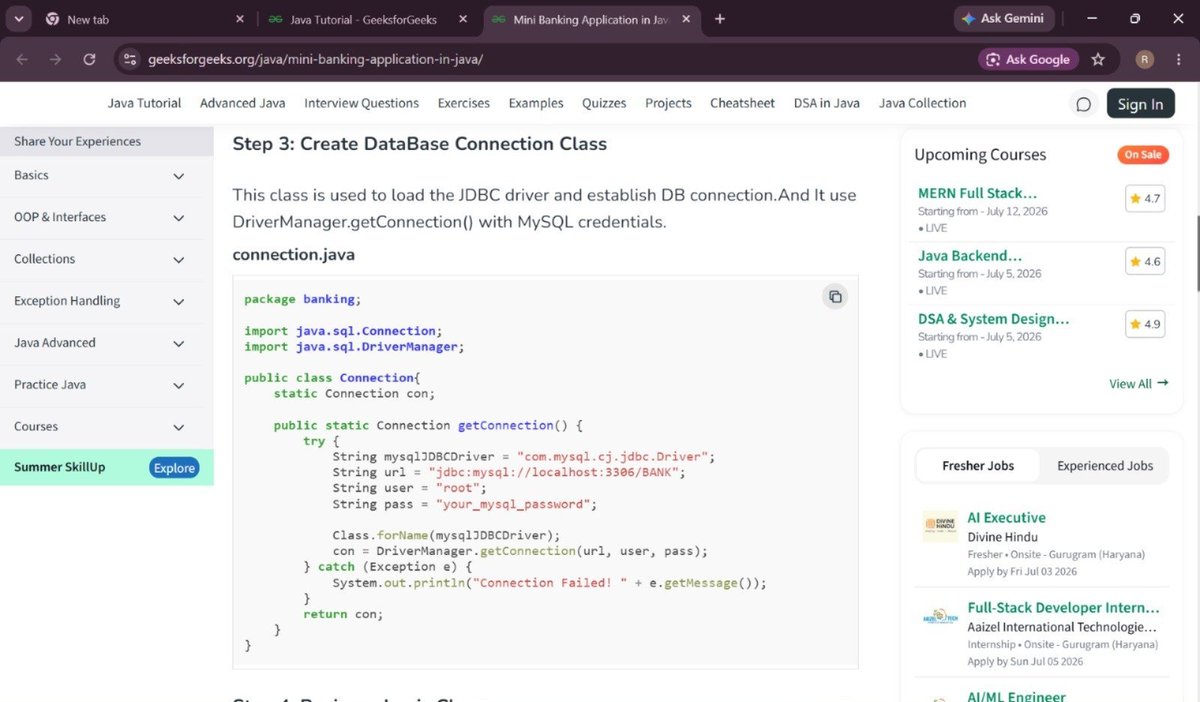Open Exercises in the nav bar
The width and height of the screenshot is (1200, 702).
(464, 103)
